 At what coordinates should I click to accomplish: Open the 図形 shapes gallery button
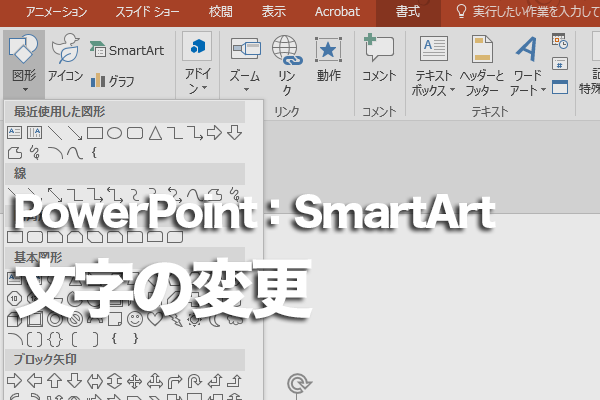(24, 63)
